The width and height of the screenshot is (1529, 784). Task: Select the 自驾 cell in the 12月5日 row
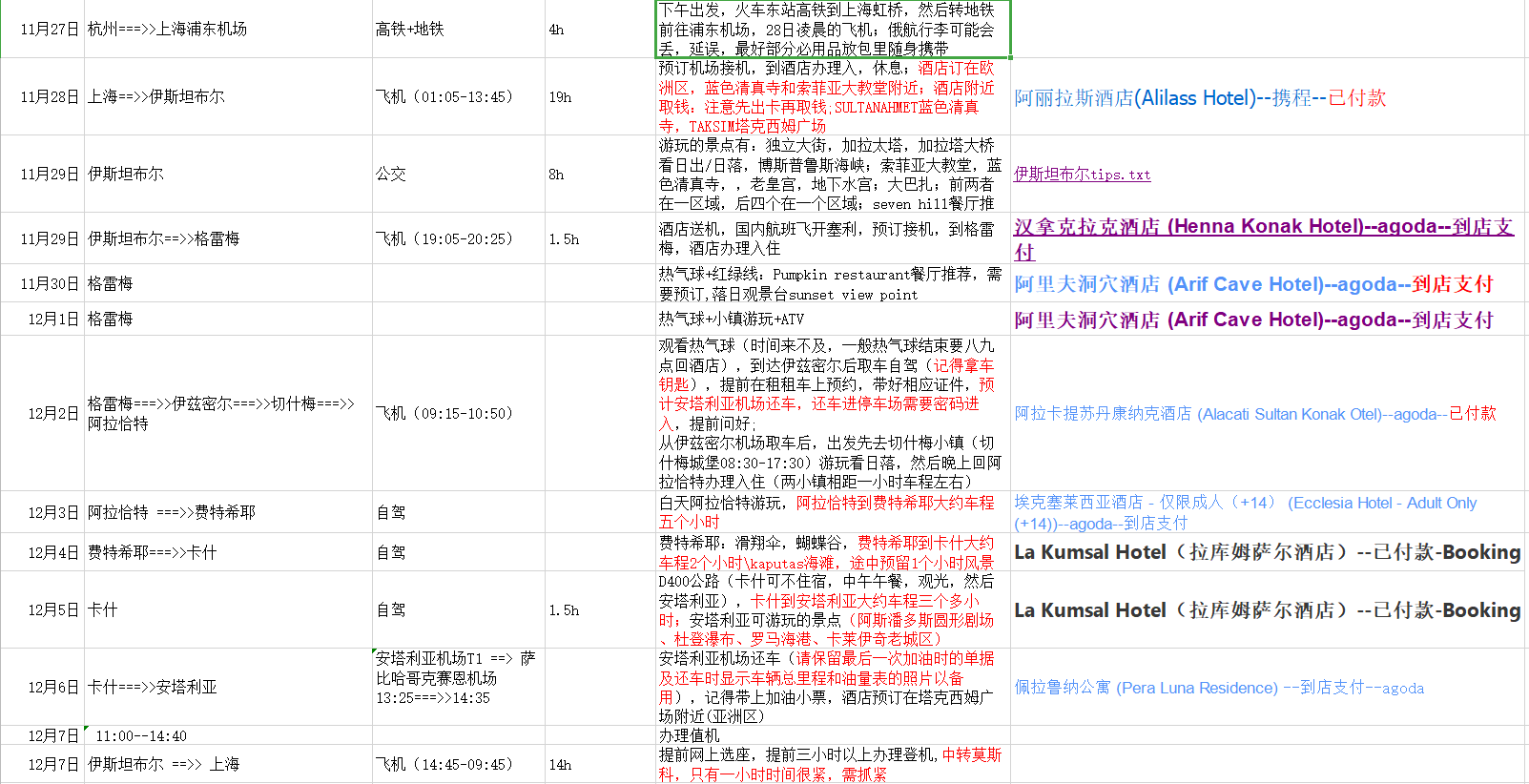(x=459, y=610)
